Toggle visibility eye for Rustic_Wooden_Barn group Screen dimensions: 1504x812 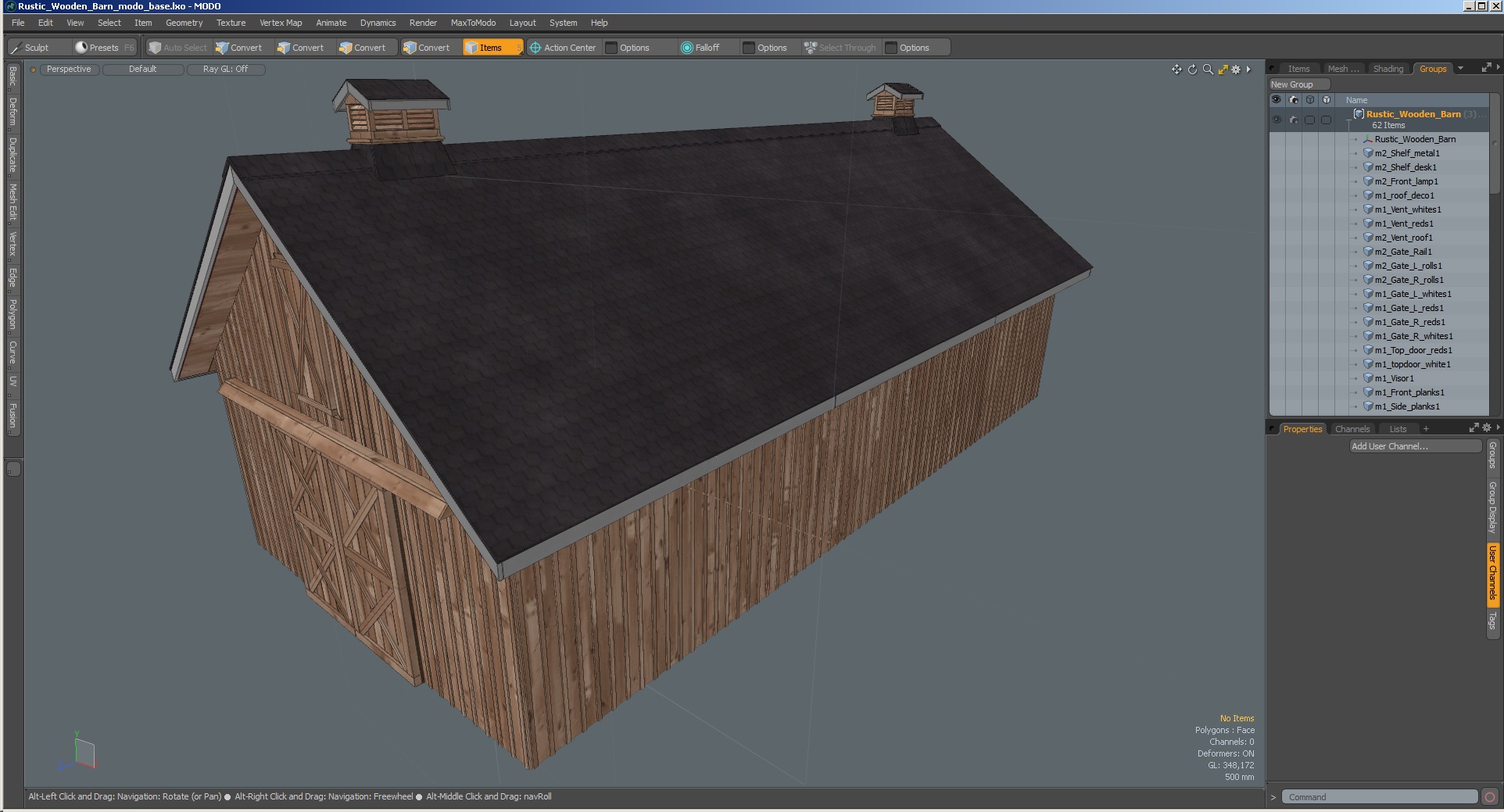(1277, 120)
